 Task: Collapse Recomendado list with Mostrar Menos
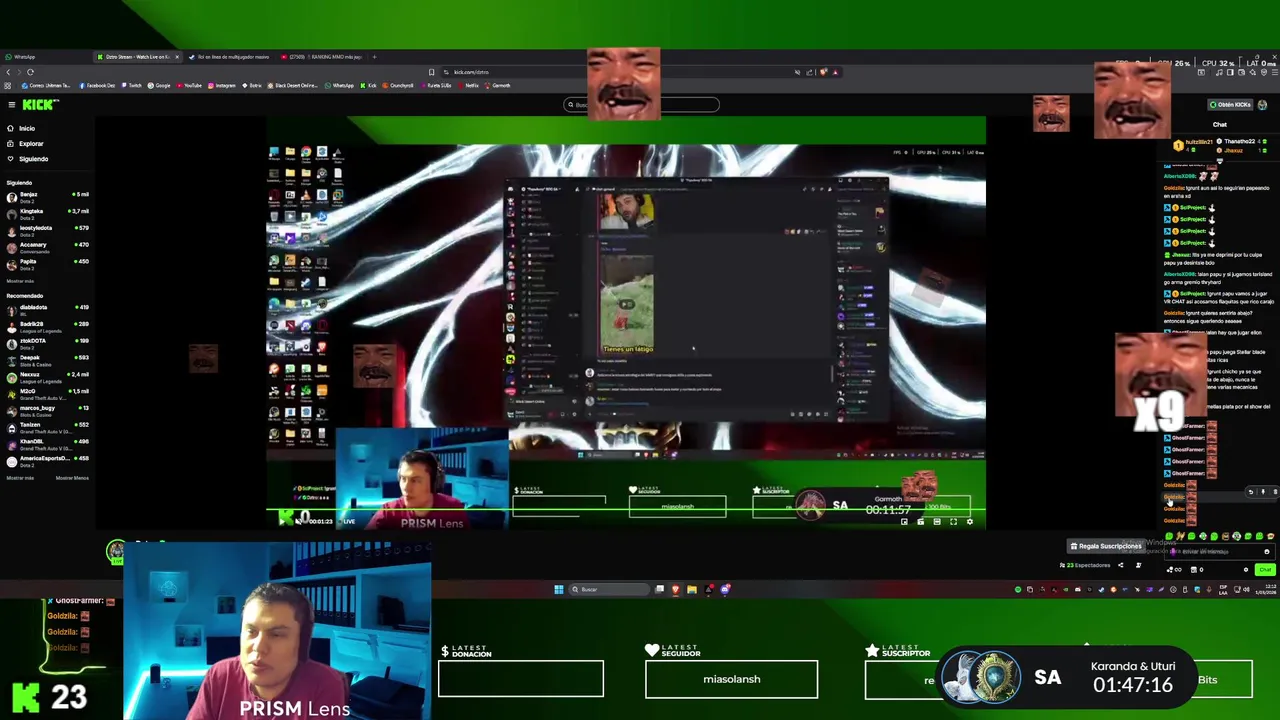(72, 478)
